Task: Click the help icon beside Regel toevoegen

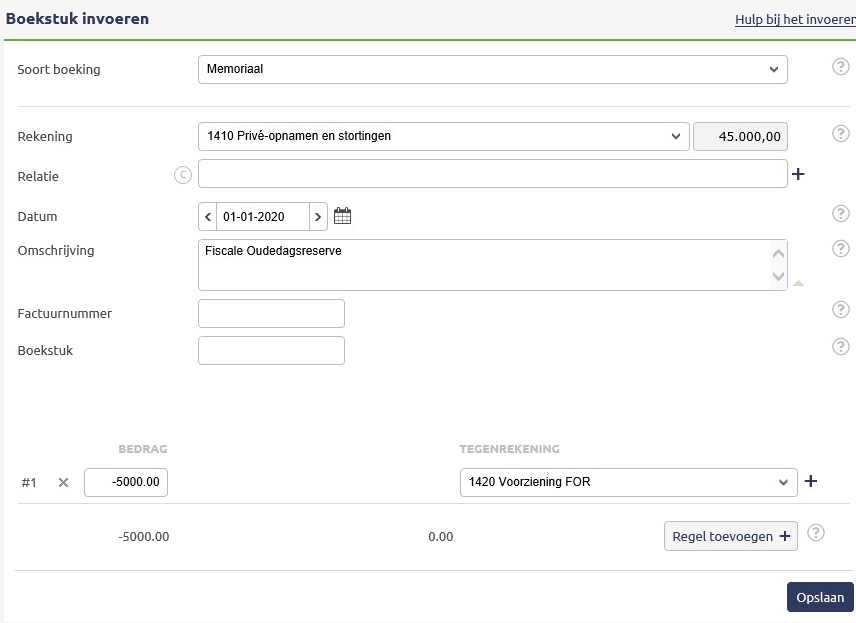Action: pyautogui.click(x=816, y=533)
